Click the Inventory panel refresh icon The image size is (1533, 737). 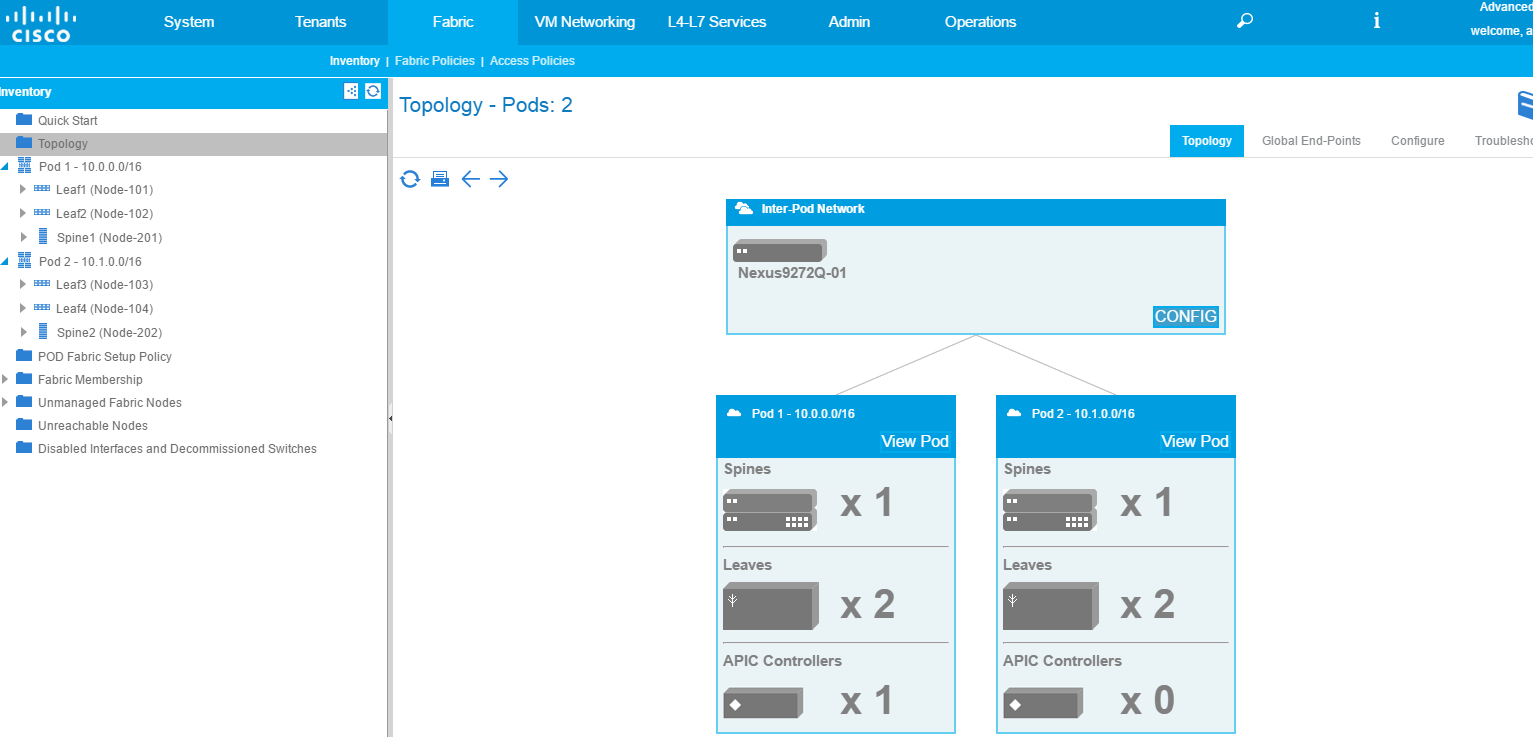coord(373,91)
